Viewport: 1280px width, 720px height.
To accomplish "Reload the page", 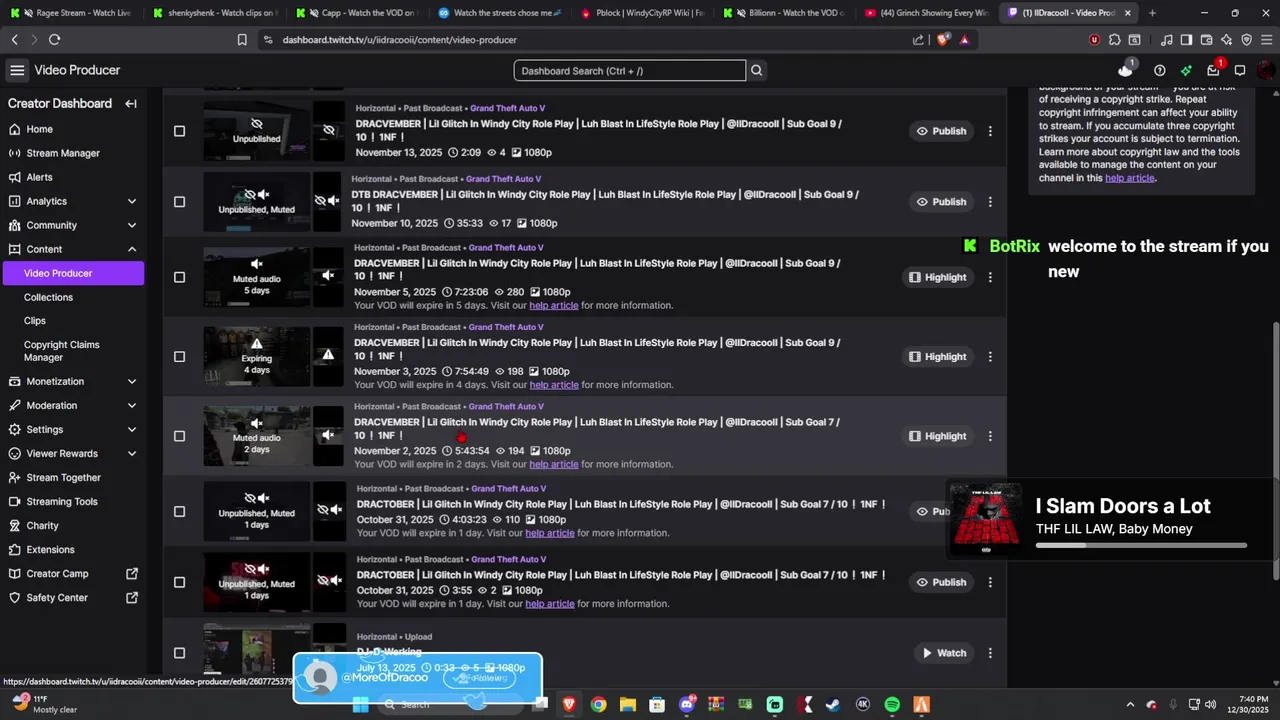I will click(x=54, y=40).
